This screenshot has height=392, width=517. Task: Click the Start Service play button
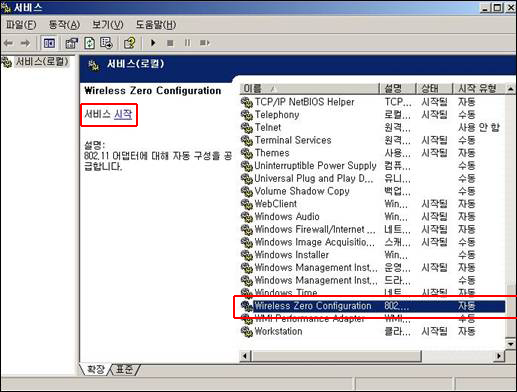point(153,43)
